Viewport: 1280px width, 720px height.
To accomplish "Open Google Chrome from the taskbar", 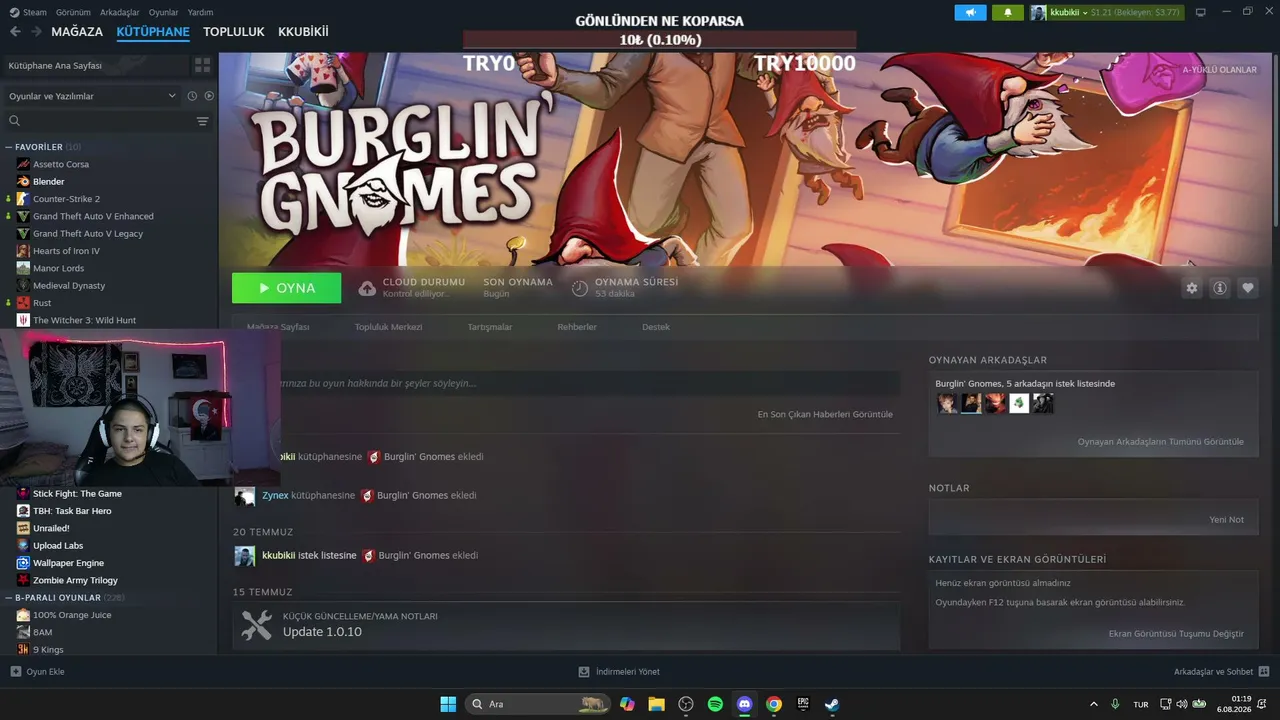I will tap(773, 704).
